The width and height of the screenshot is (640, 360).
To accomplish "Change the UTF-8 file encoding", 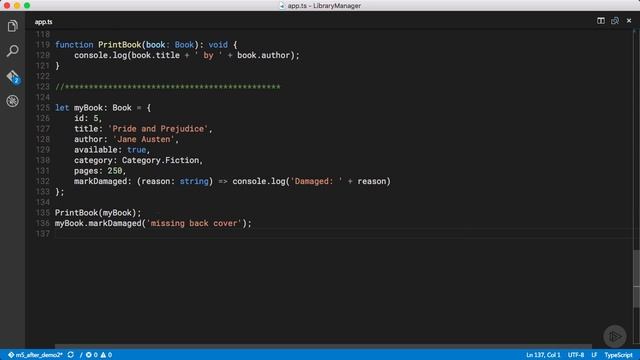I will tap(576, 355).
